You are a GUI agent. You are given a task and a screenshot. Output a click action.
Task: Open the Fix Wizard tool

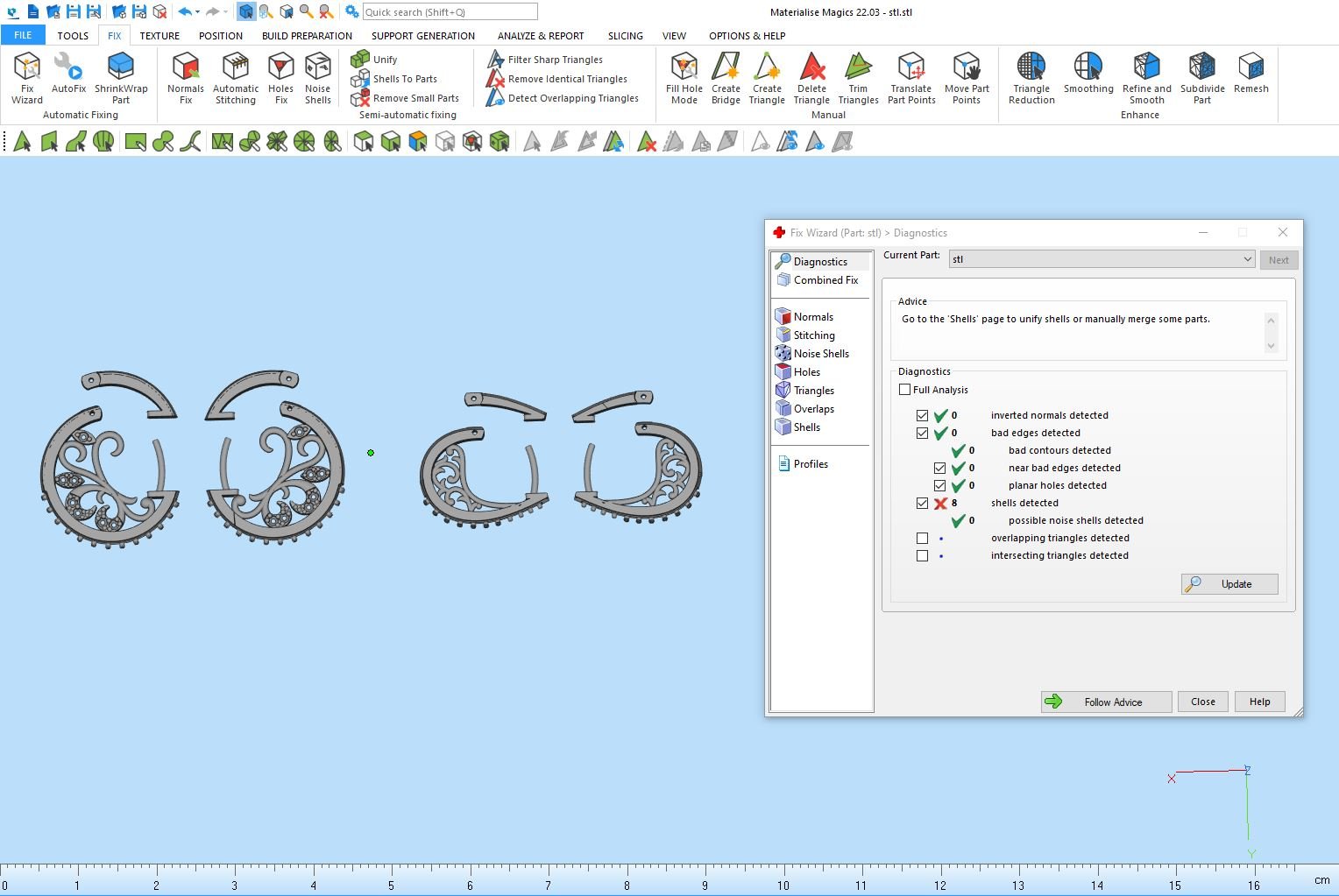pyautogui.click(x=27, y=77)
